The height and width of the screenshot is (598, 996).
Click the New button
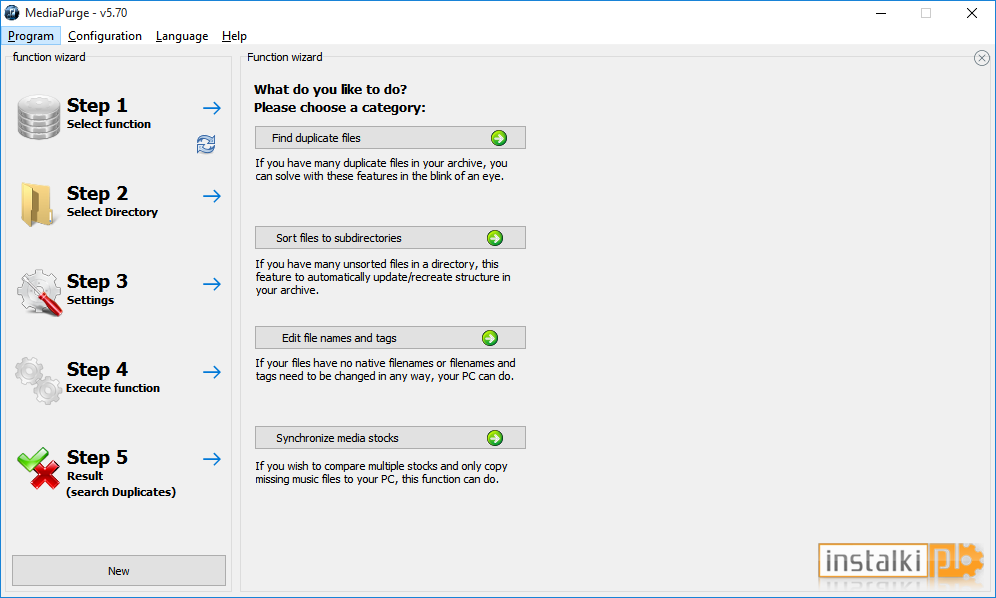pyautogui.click(x=119, y=571)
